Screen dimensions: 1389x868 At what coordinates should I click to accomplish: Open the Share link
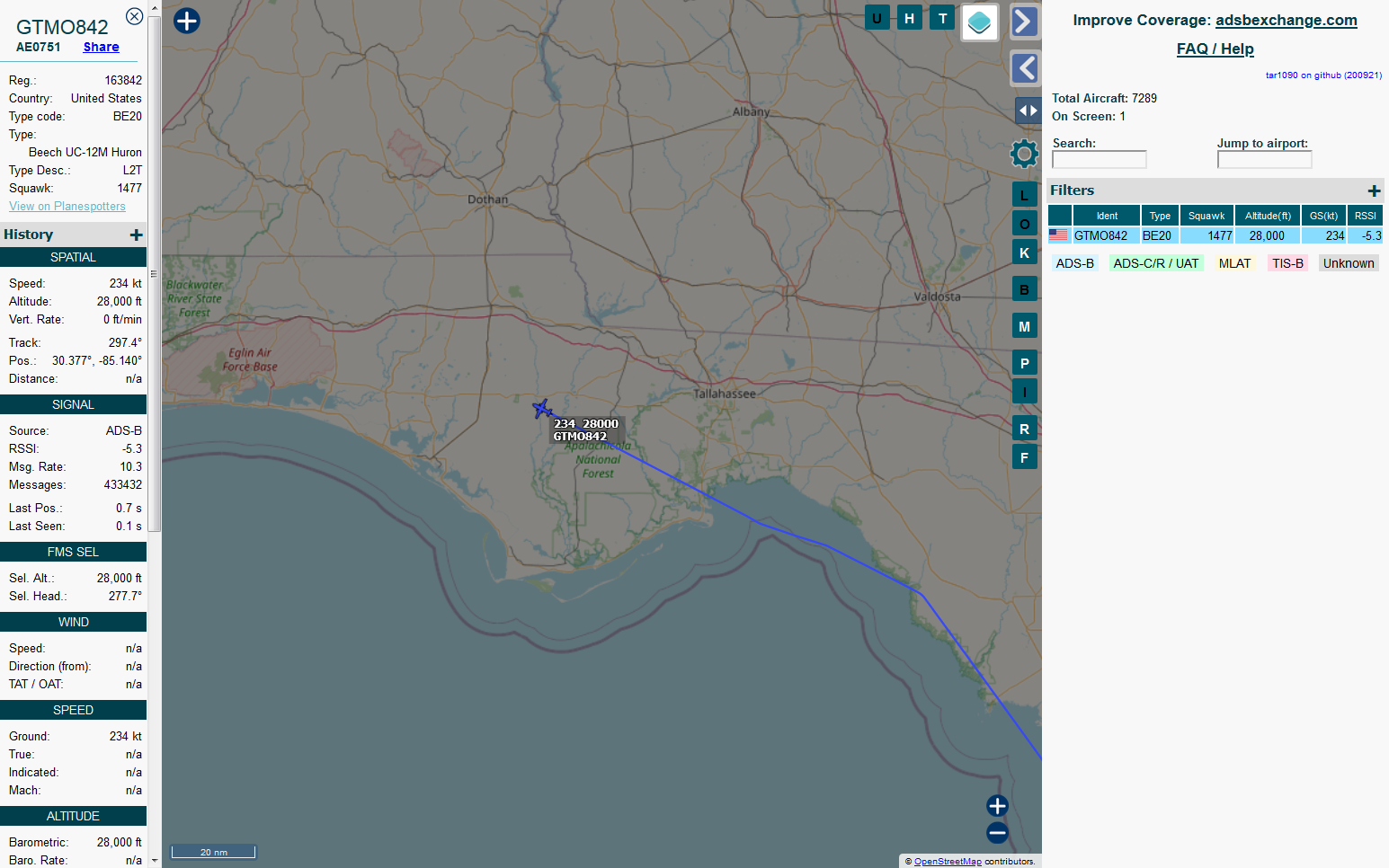point(101,47)
